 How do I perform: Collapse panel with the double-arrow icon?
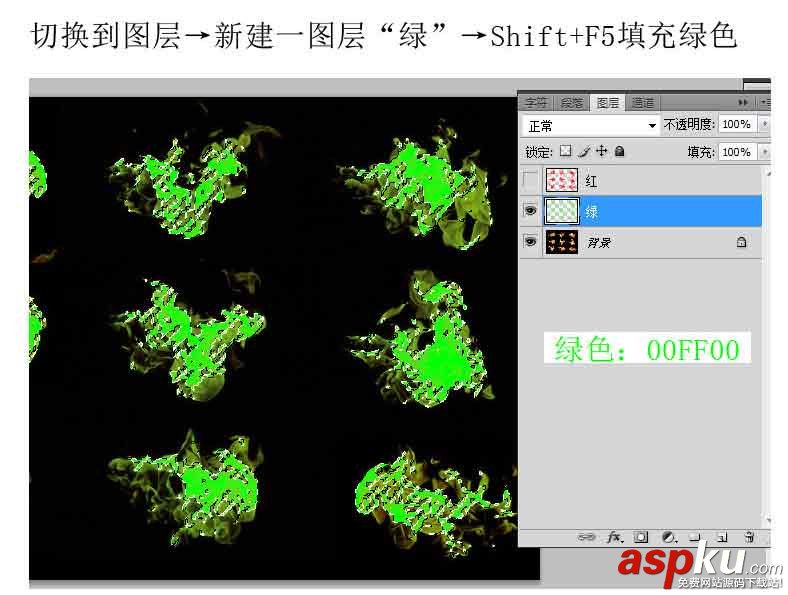point(743,103)
